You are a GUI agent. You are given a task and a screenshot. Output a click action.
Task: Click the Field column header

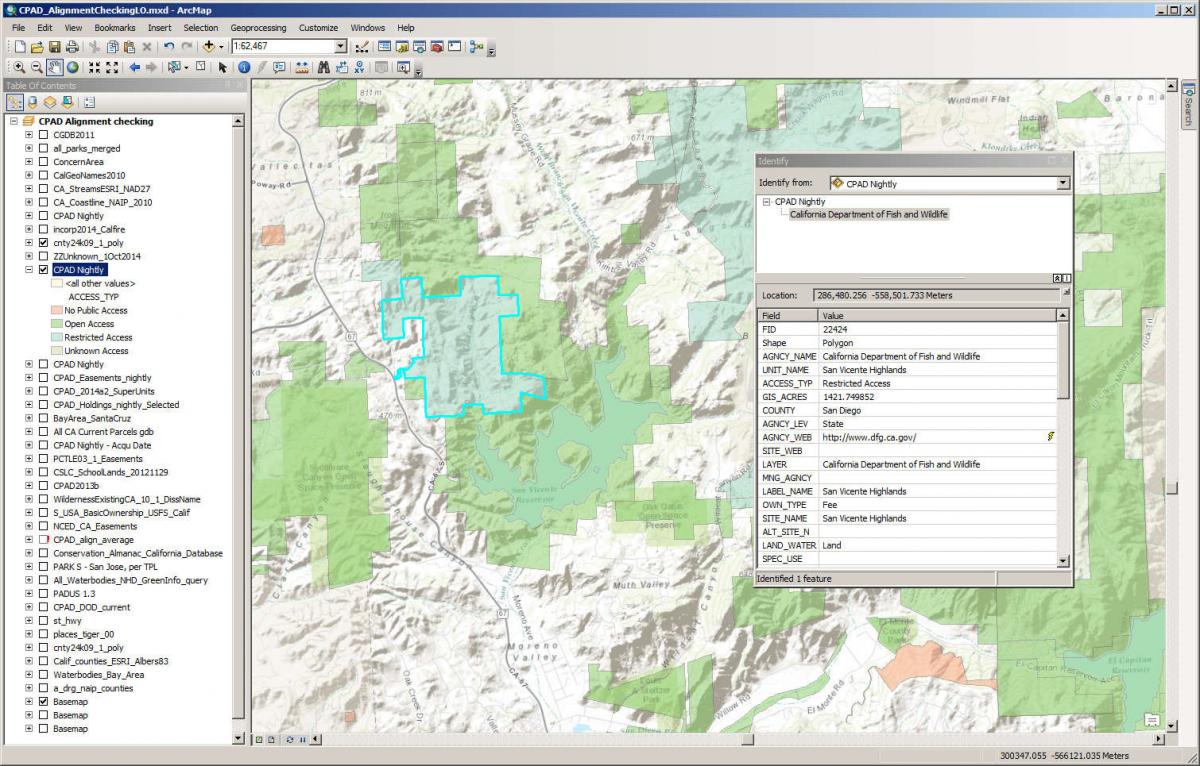(x=788, y=315)
